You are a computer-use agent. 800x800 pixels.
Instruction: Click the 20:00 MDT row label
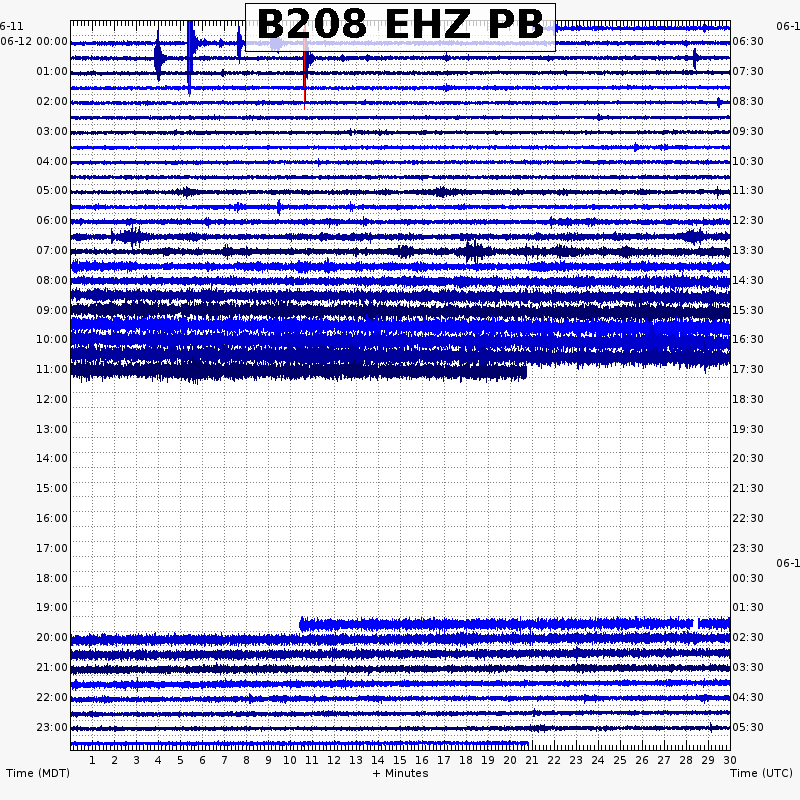(x=52, y=637)
